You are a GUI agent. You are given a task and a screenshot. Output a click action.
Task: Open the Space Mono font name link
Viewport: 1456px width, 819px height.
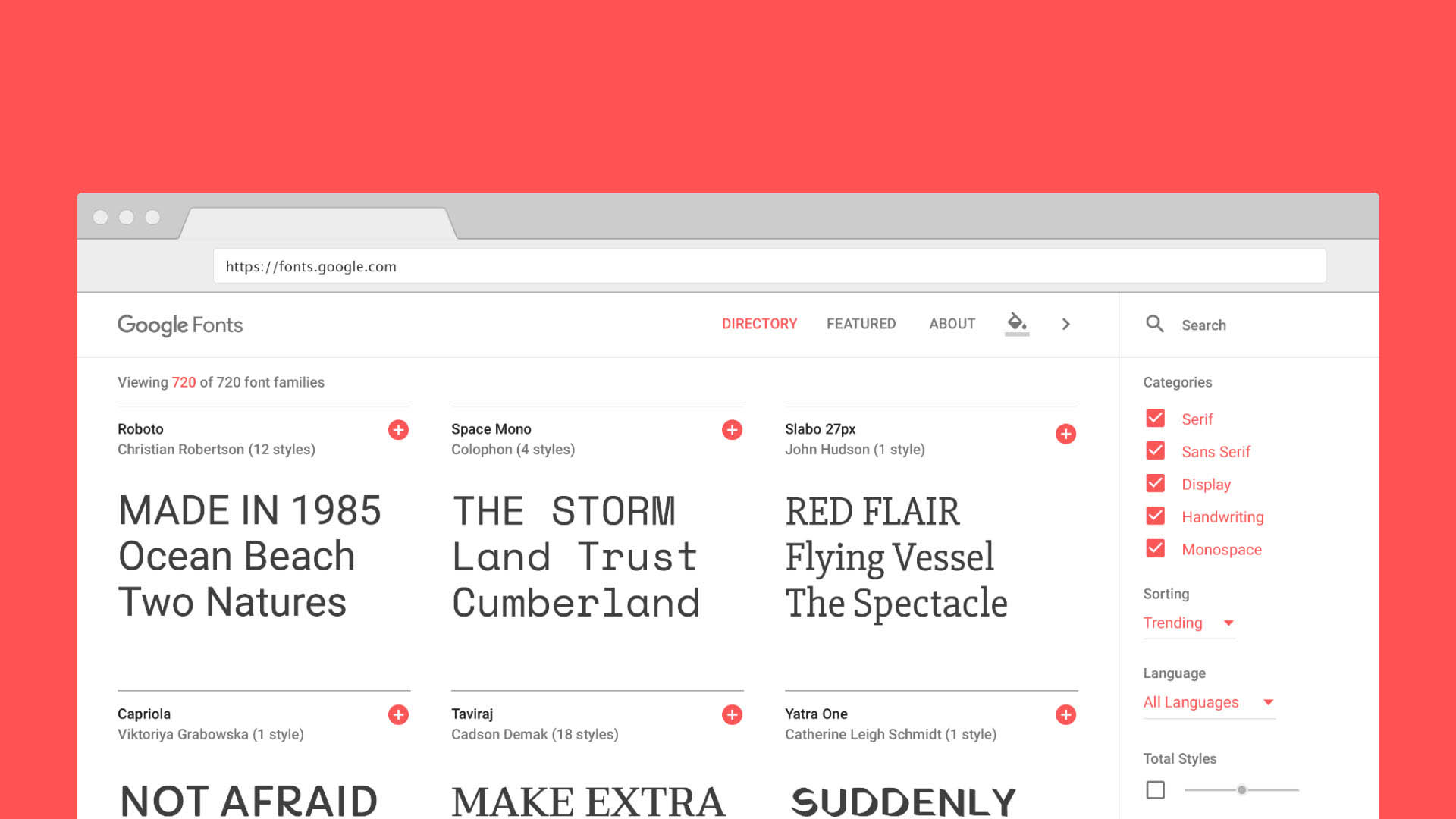coord(491,429)
